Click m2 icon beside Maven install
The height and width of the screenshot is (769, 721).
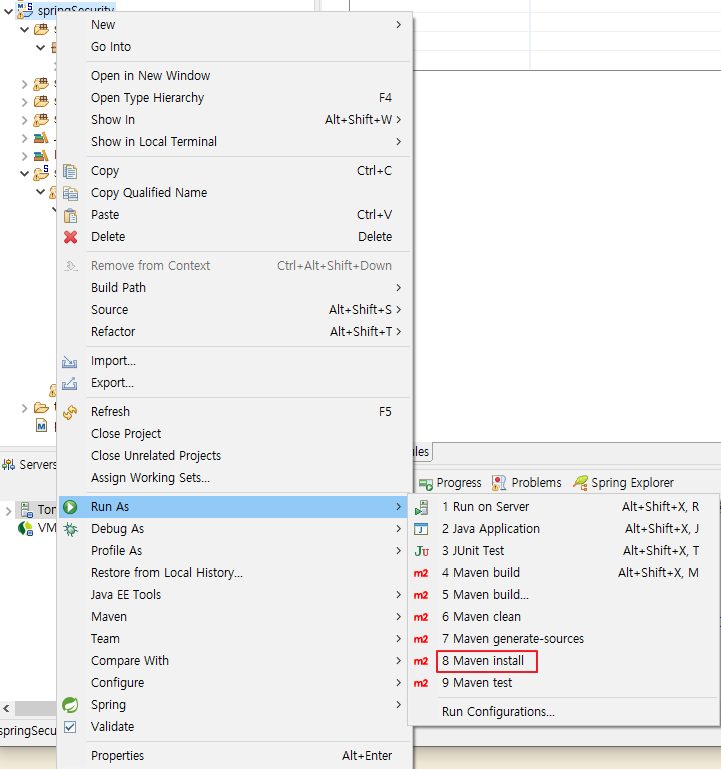coord(421,661)
